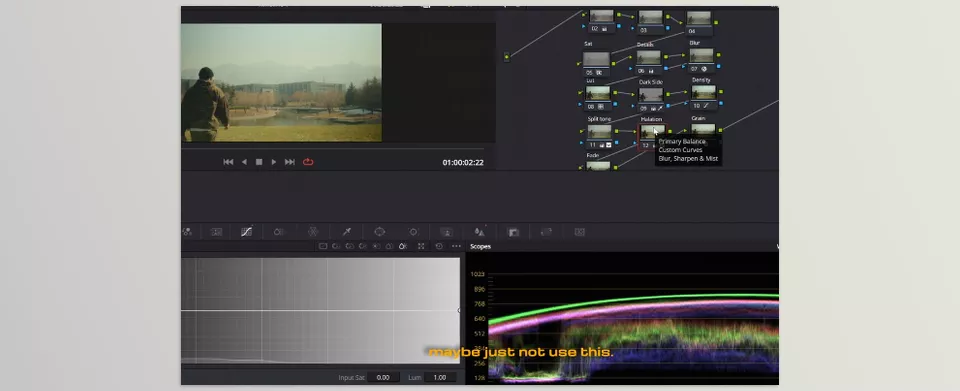Image resolution: width=960 pixels, height=391 pixels.
Task: Click the Dark Side node label
Action: 651,81
